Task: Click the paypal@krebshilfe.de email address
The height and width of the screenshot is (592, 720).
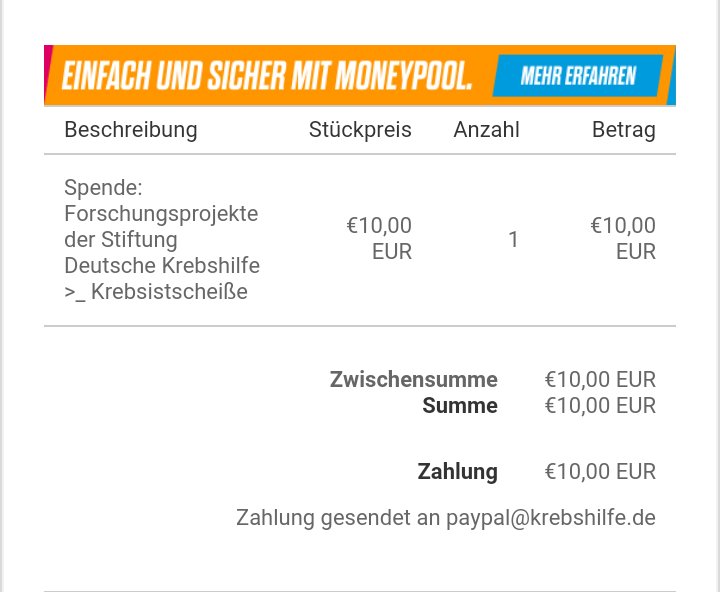Action: pyautogui.click(x=551, y=518)
